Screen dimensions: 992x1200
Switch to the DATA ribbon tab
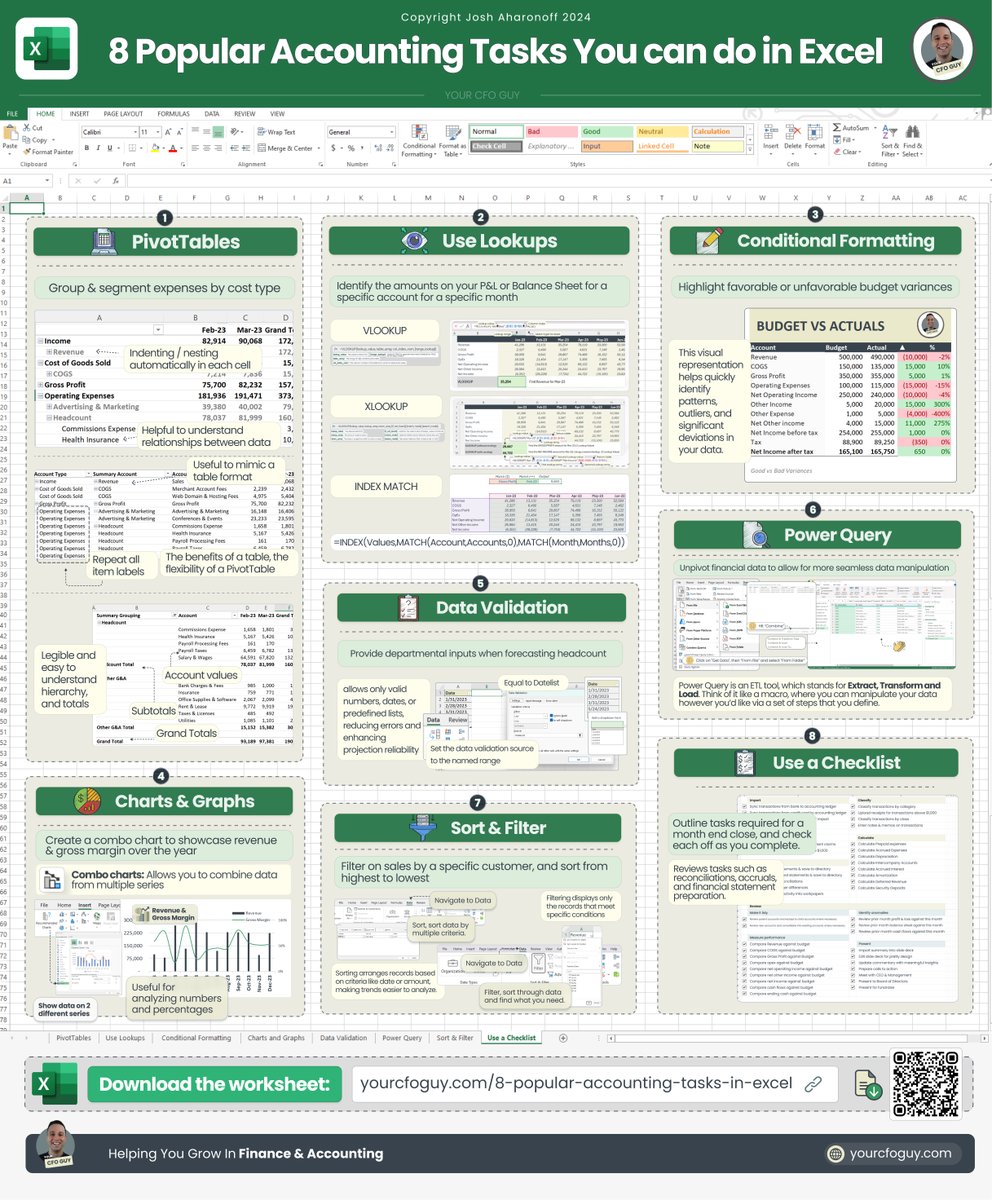coord(212,114)
